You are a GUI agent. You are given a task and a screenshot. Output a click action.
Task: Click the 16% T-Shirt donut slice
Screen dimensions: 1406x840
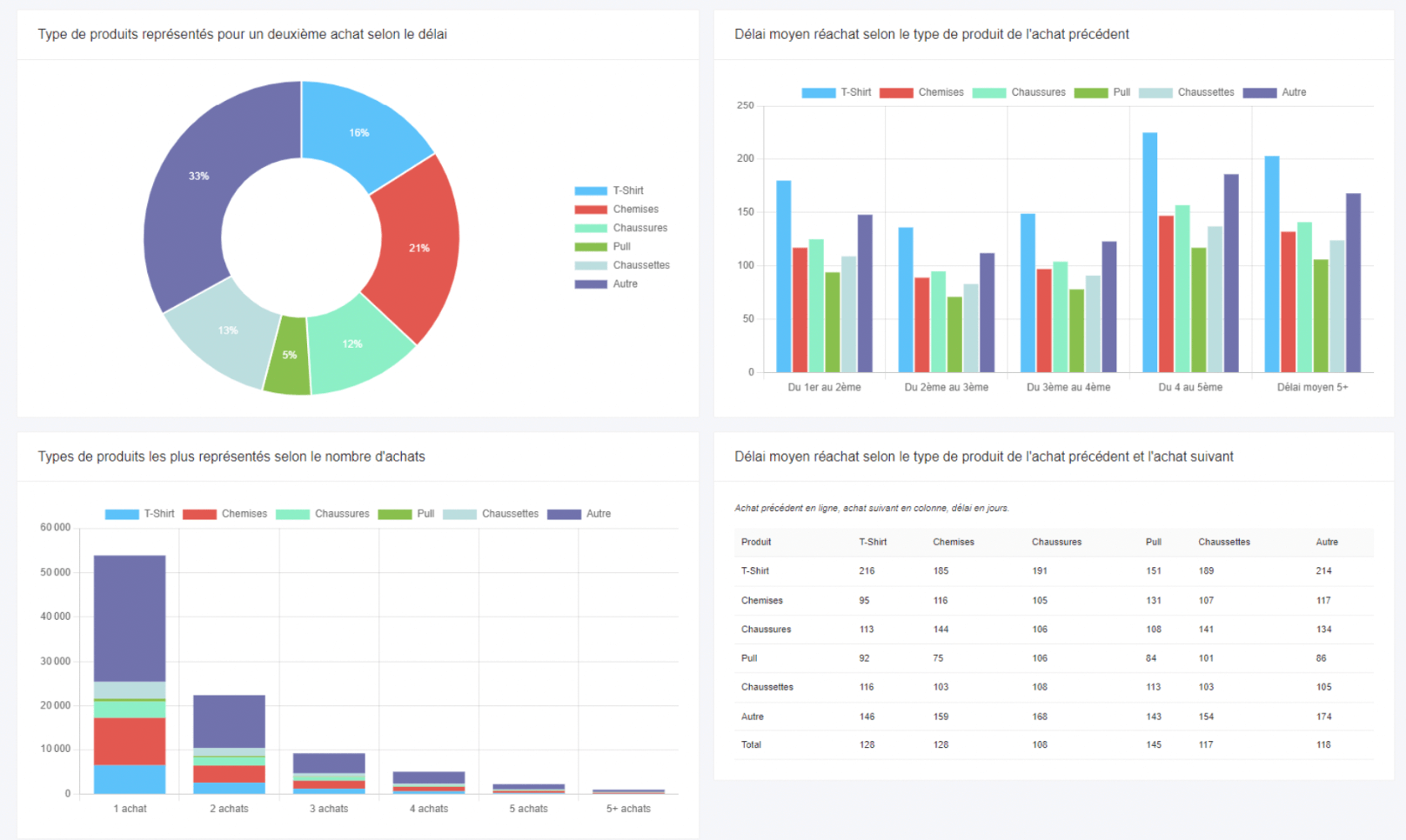click(358, 133)
